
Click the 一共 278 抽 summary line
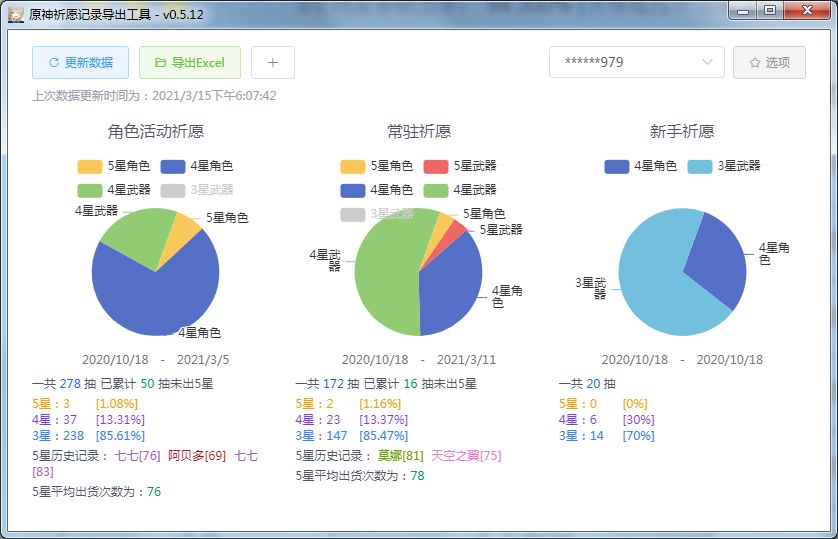coord(122,384)
